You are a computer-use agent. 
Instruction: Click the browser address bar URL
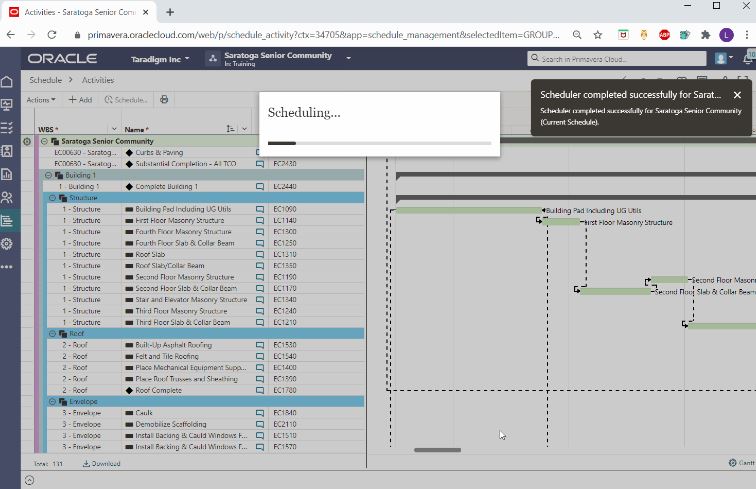point(323,35)
